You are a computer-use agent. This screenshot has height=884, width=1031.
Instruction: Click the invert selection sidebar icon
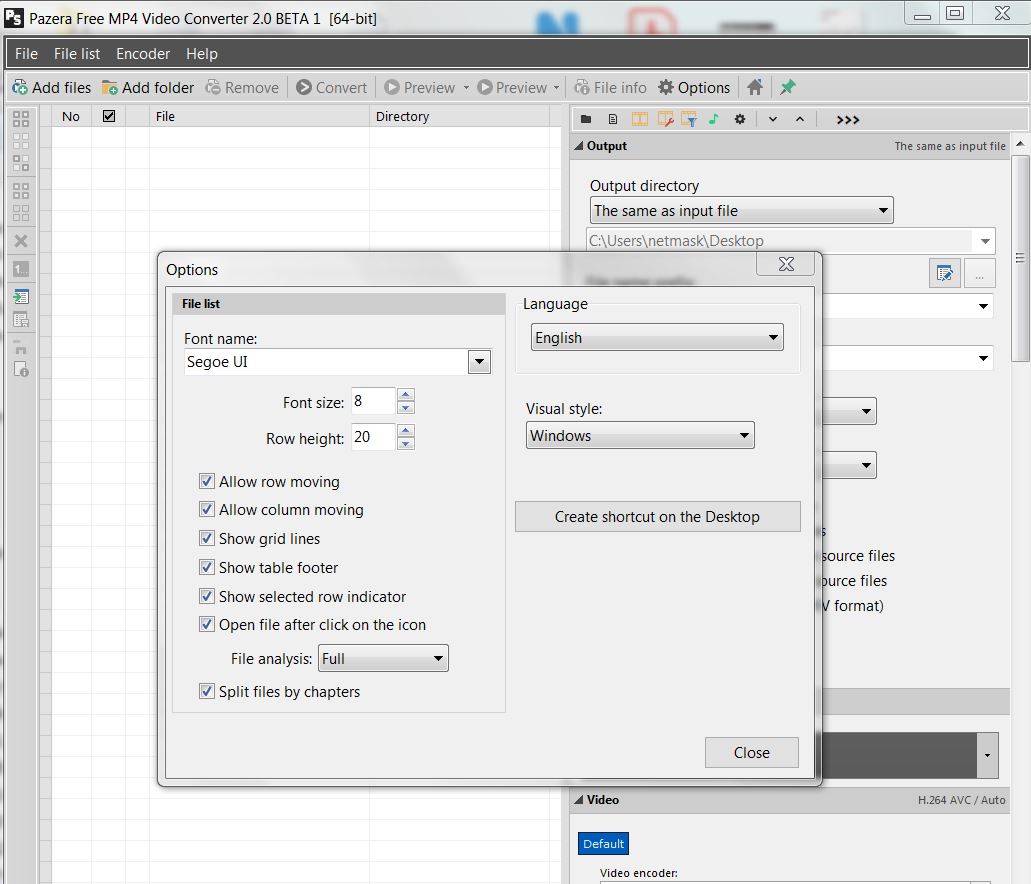(21, 163)
